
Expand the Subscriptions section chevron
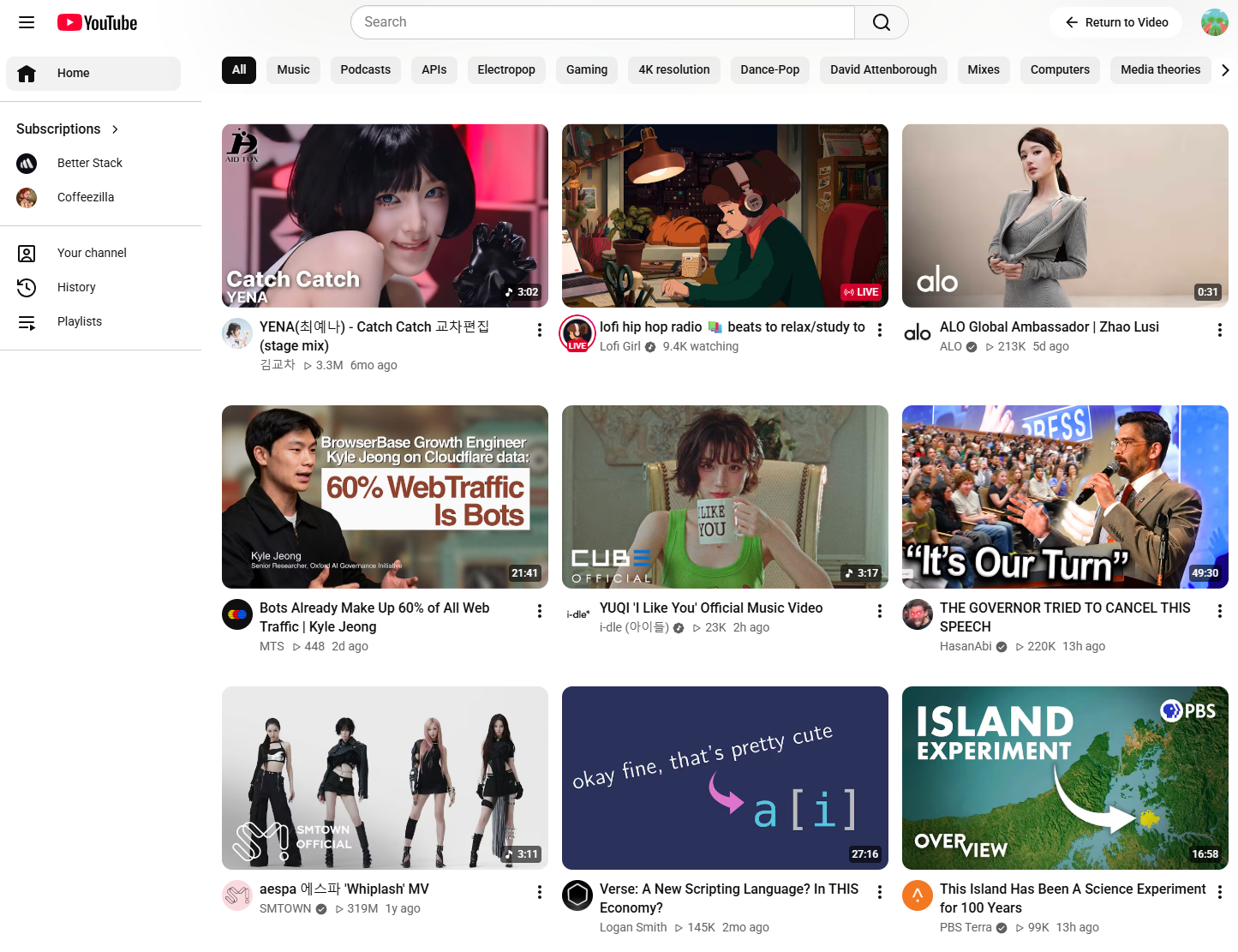(115, 129)
